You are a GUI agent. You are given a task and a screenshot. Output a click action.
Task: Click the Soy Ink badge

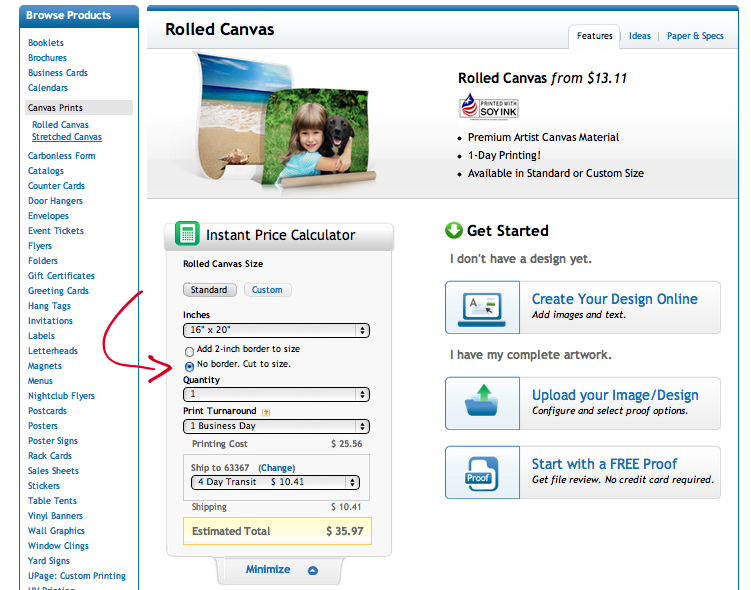click(x=489, y=107)
